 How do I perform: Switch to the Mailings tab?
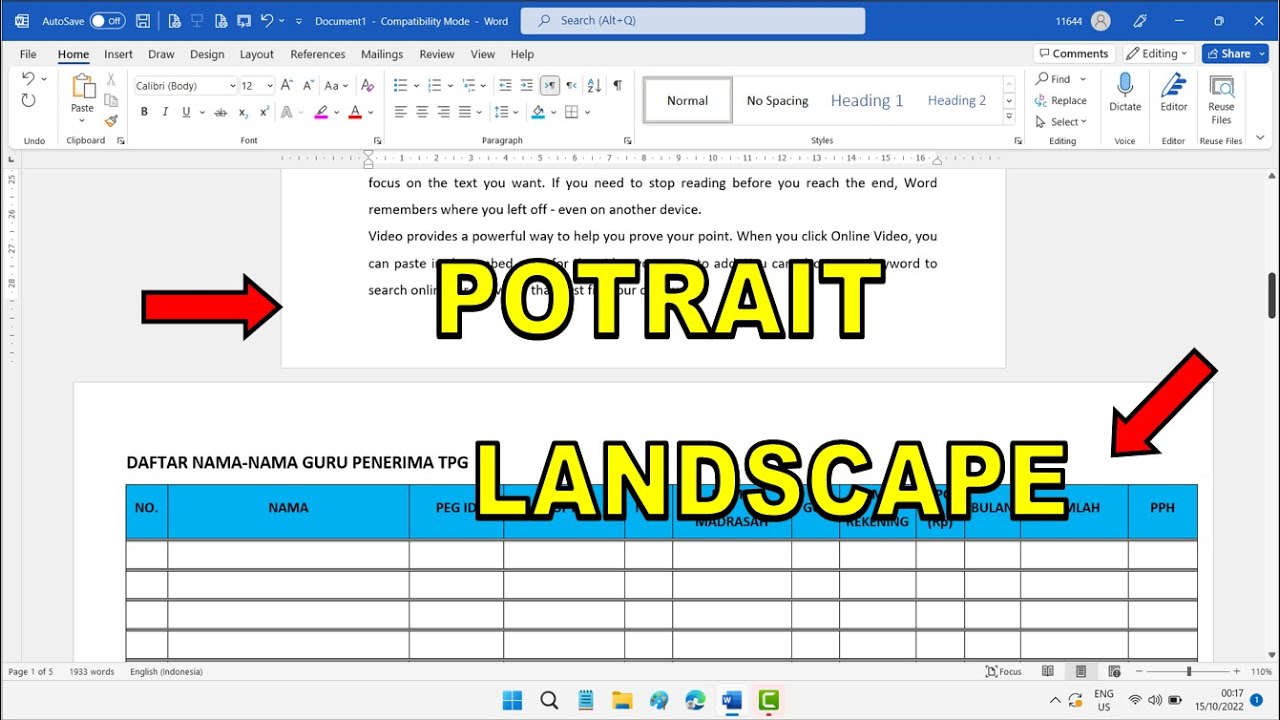pyautogui.click(x=382, y=54)
